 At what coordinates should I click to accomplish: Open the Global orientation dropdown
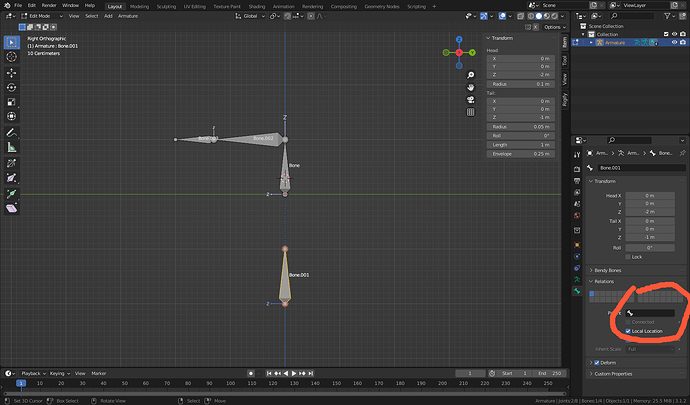[250, 16]
